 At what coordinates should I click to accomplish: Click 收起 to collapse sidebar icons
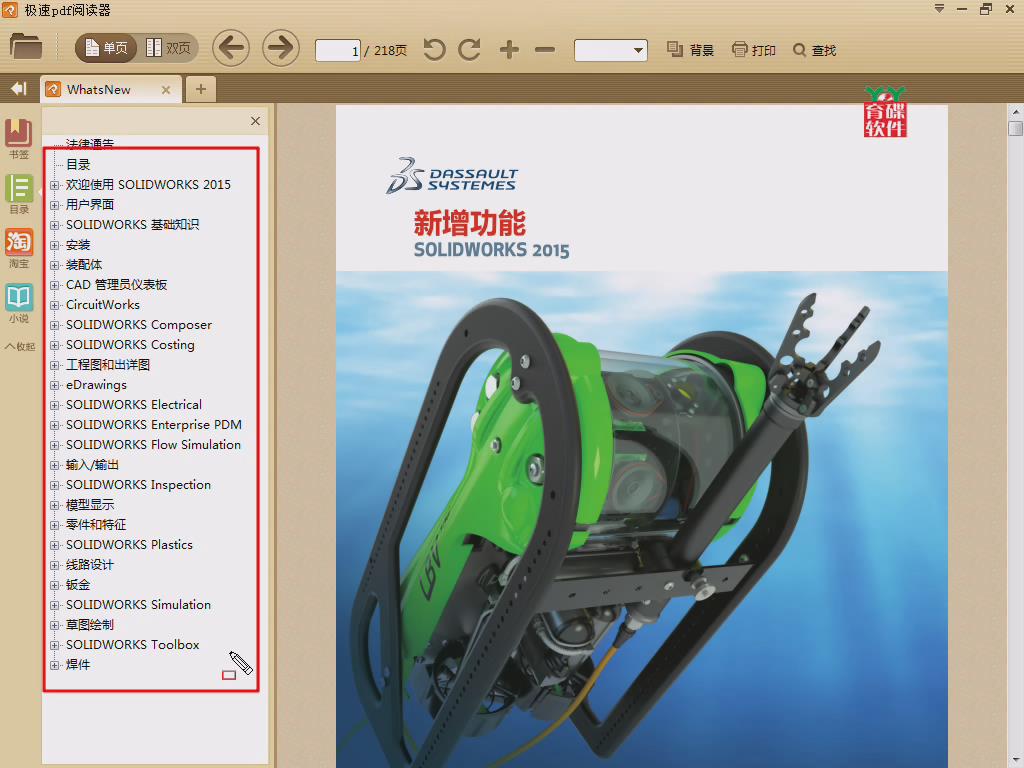20,346
